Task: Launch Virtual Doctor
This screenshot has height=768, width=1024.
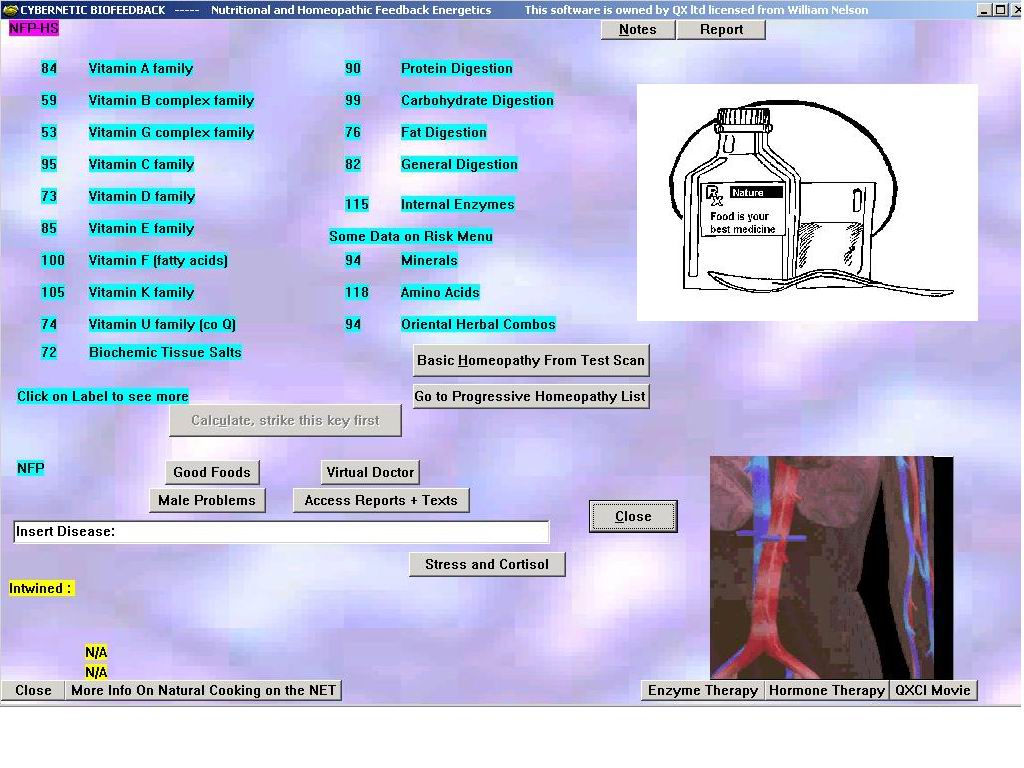Action: [x=370, y=472]
